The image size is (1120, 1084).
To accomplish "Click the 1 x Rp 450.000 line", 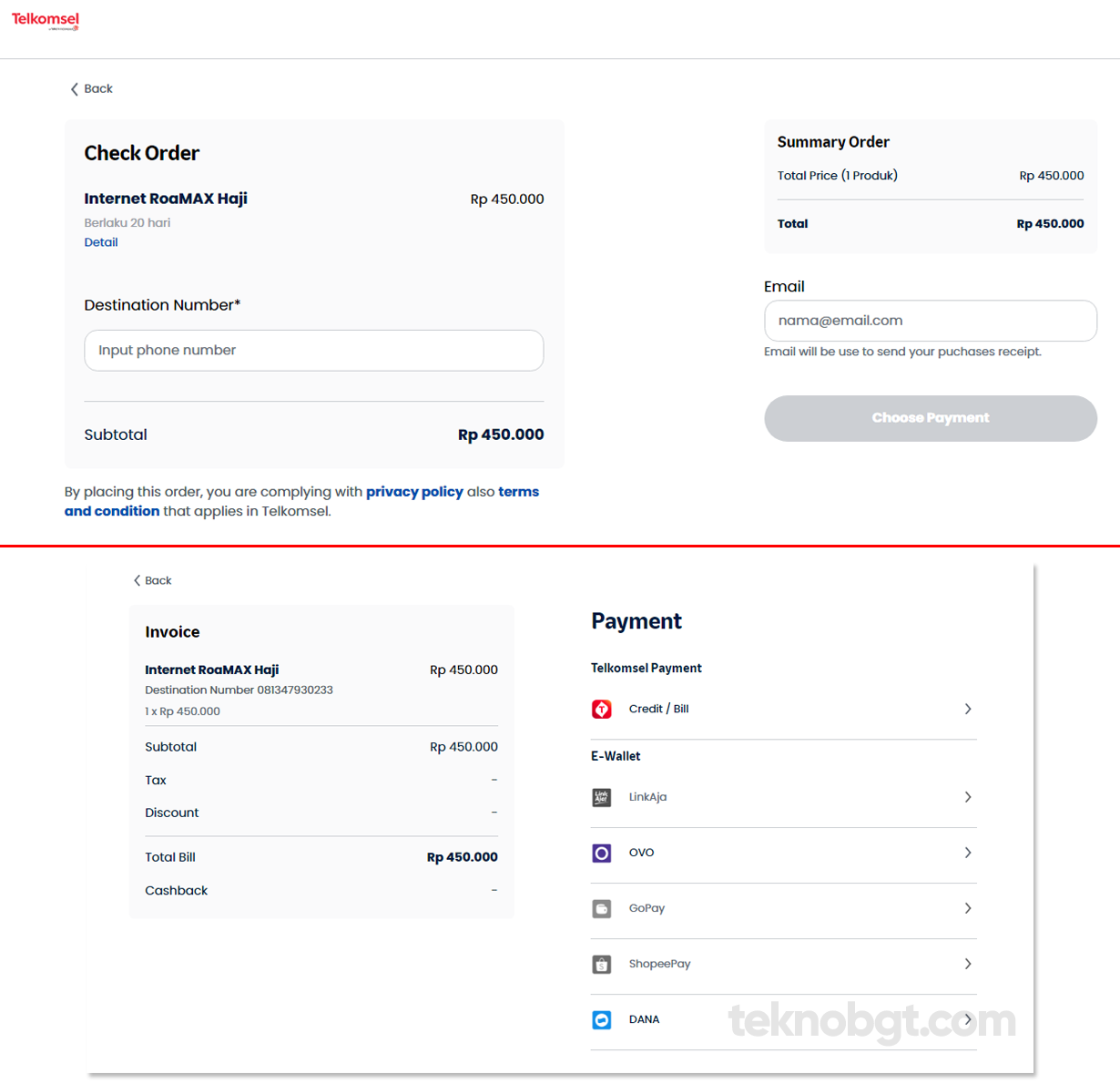I will (x=182, y=711).
